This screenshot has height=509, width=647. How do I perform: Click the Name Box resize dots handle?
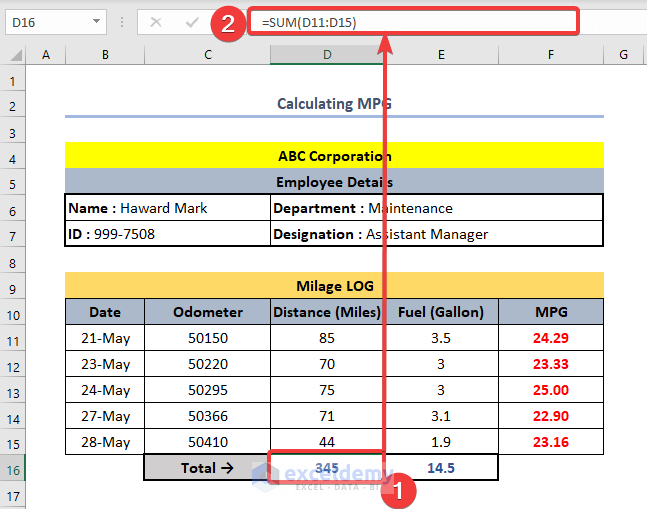pos(121,22)
